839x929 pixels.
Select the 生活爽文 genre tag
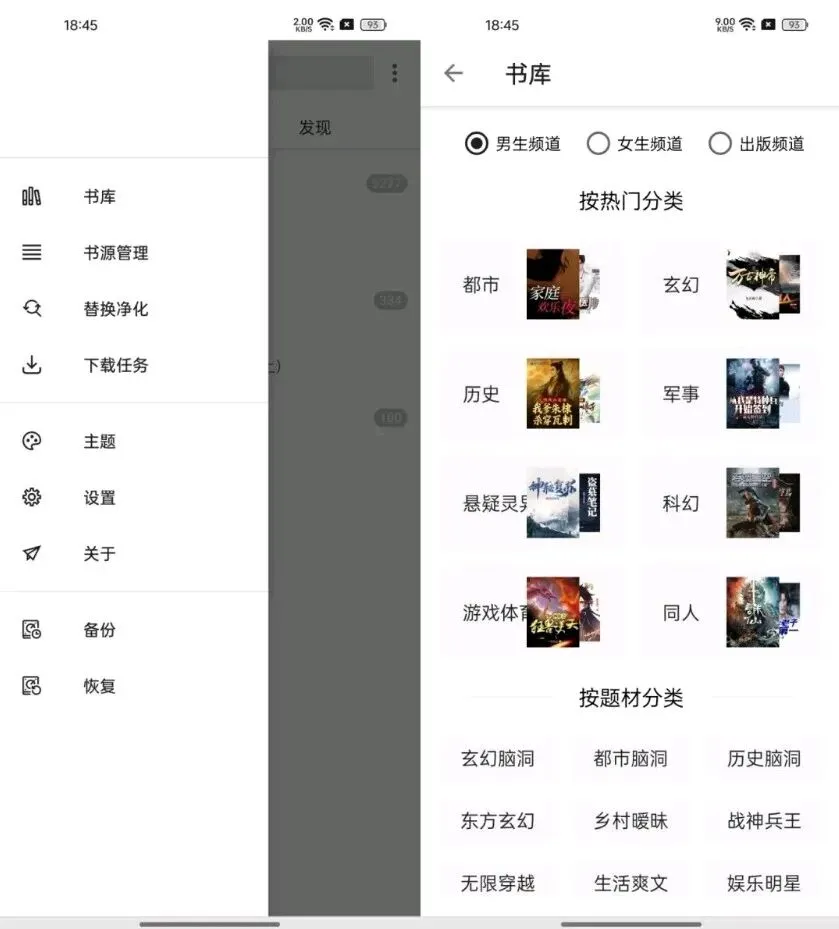pos(630,883)
